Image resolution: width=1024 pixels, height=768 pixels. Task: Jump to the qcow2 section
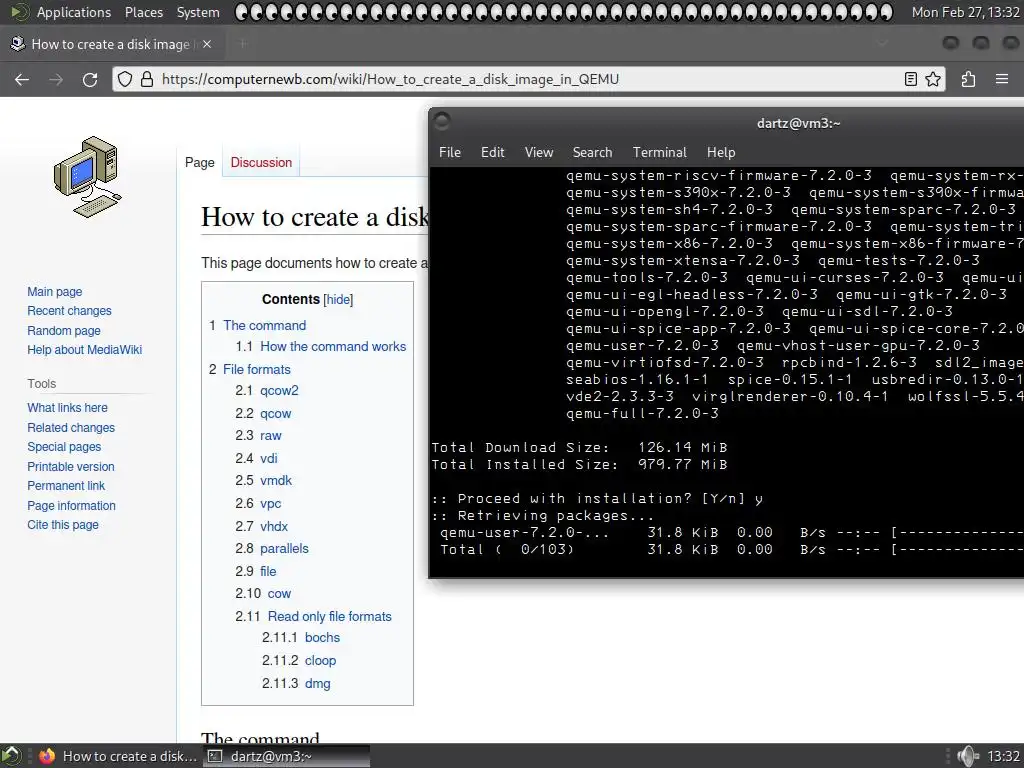pyautogui.click(x=279, y=391)
